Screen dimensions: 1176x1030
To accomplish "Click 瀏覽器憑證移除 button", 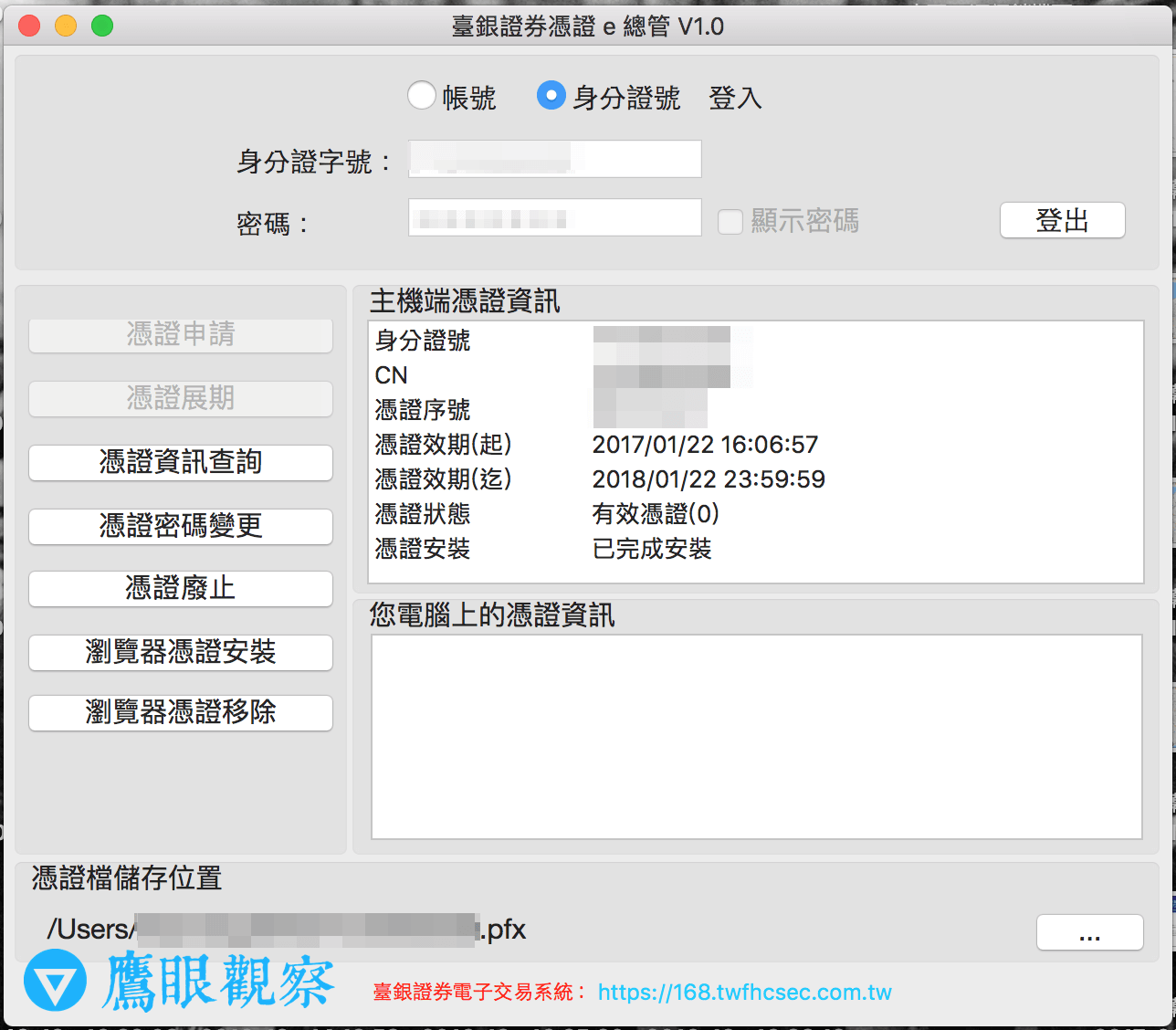I will coord(181,713).
